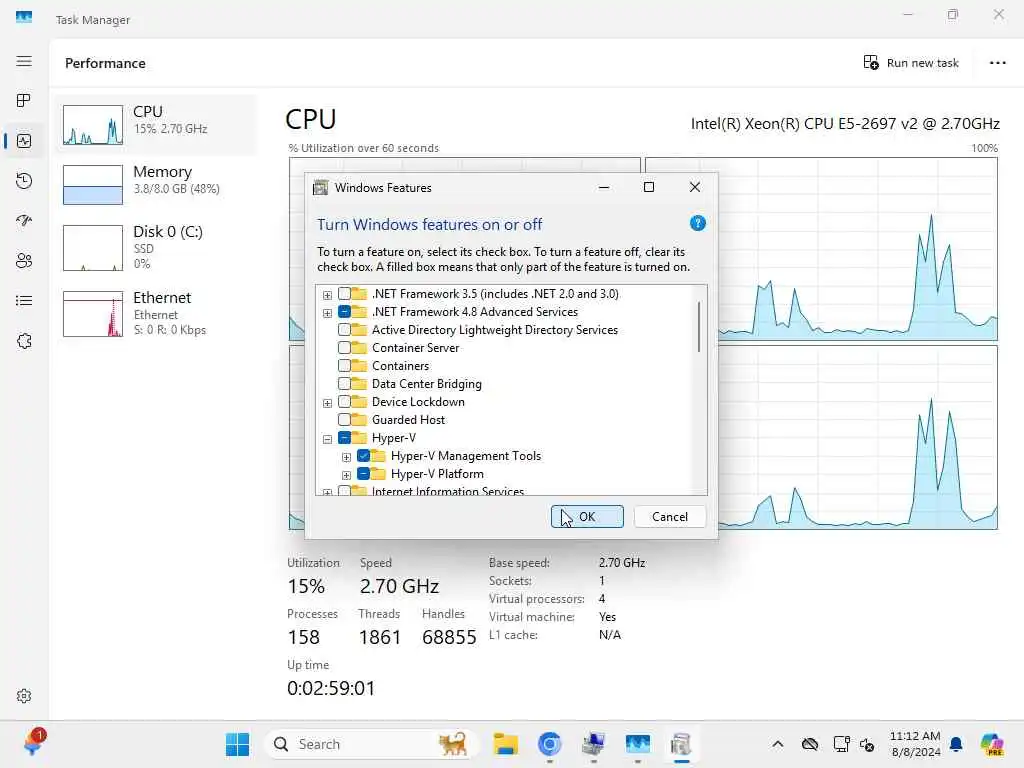Select CPU performance graph in list
The height and width of the screenshot is (768, 1024).
(157, 125)
